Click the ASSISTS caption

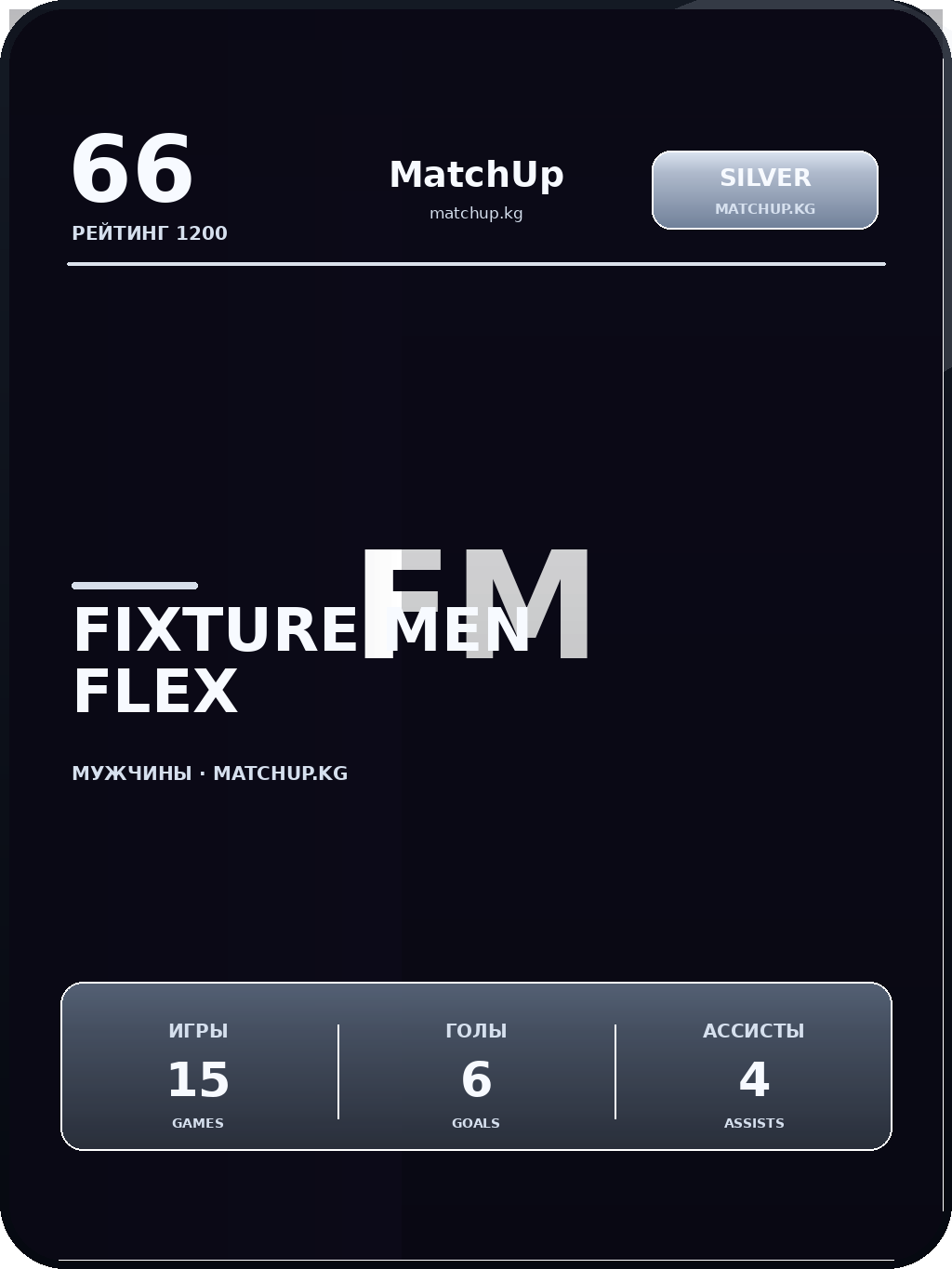click(754, 1123)
